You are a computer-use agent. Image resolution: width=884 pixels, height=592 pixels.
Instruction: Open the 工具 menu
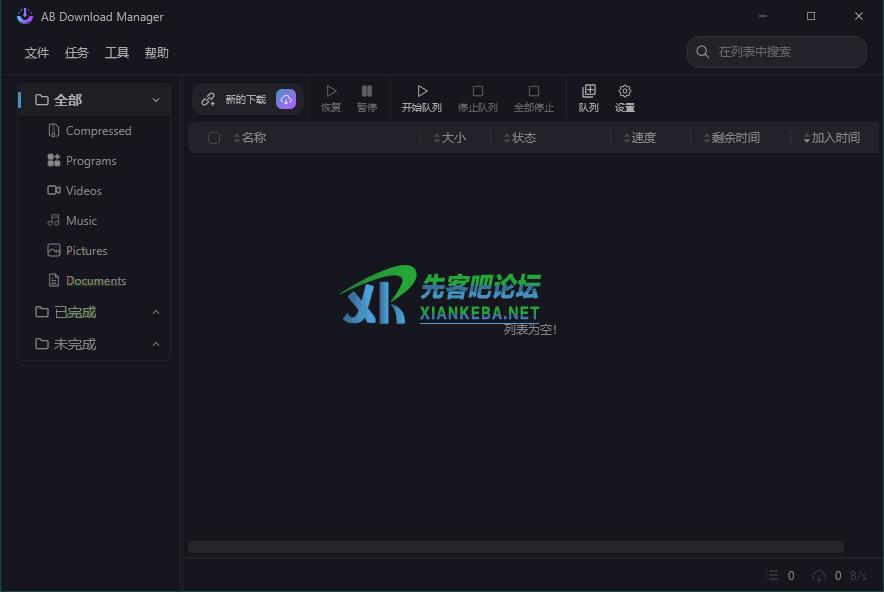click(117, 53)
